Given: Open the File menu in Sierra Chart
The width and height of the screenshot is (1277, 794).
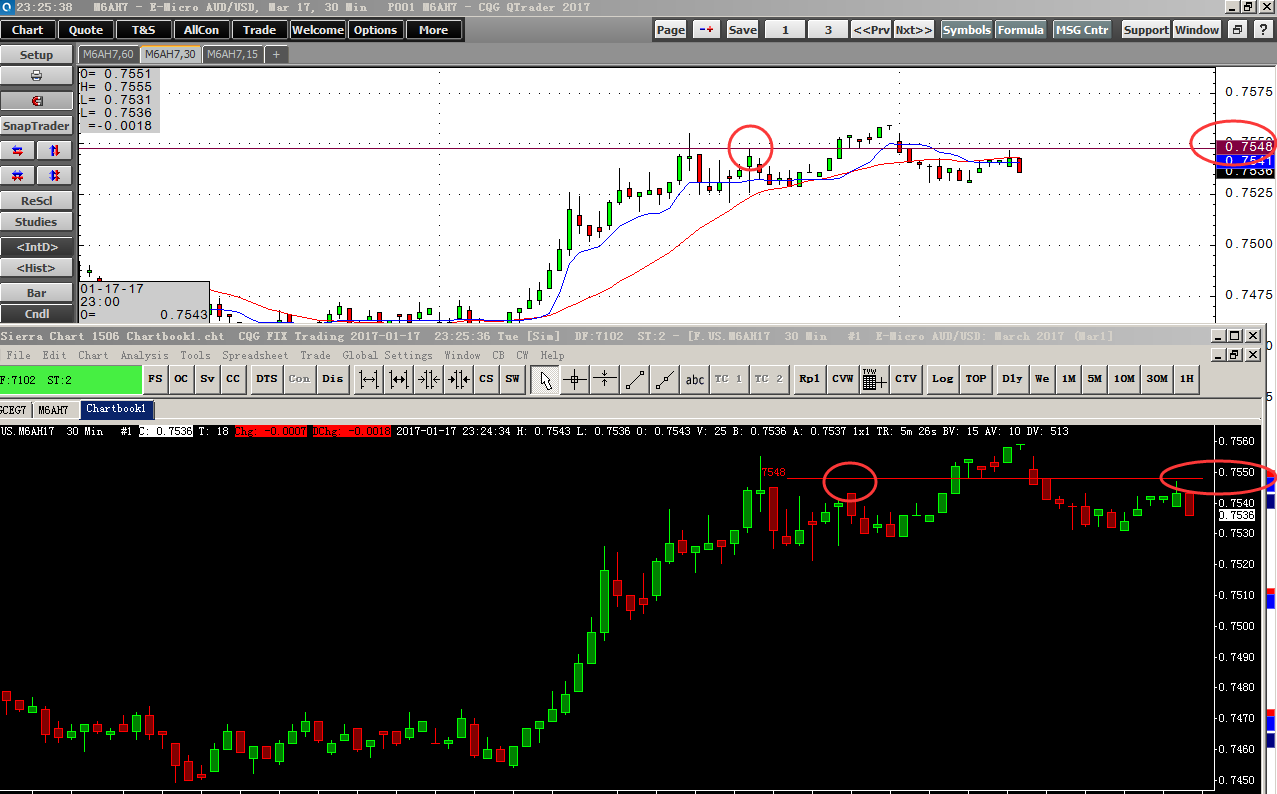Looking at the screenshot, I should [x=18, y=355].
